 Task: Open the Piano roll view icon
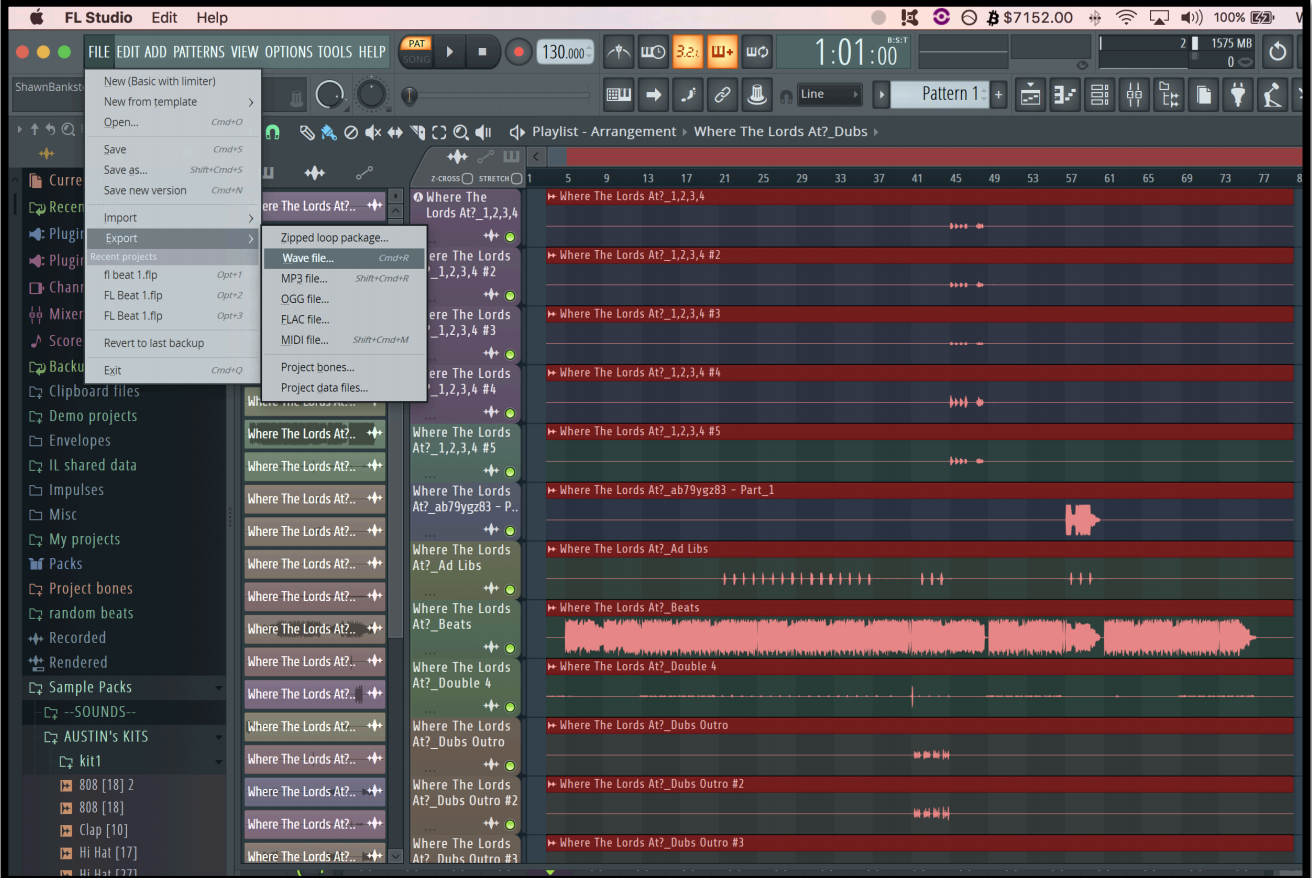(x=1065, y=95)
